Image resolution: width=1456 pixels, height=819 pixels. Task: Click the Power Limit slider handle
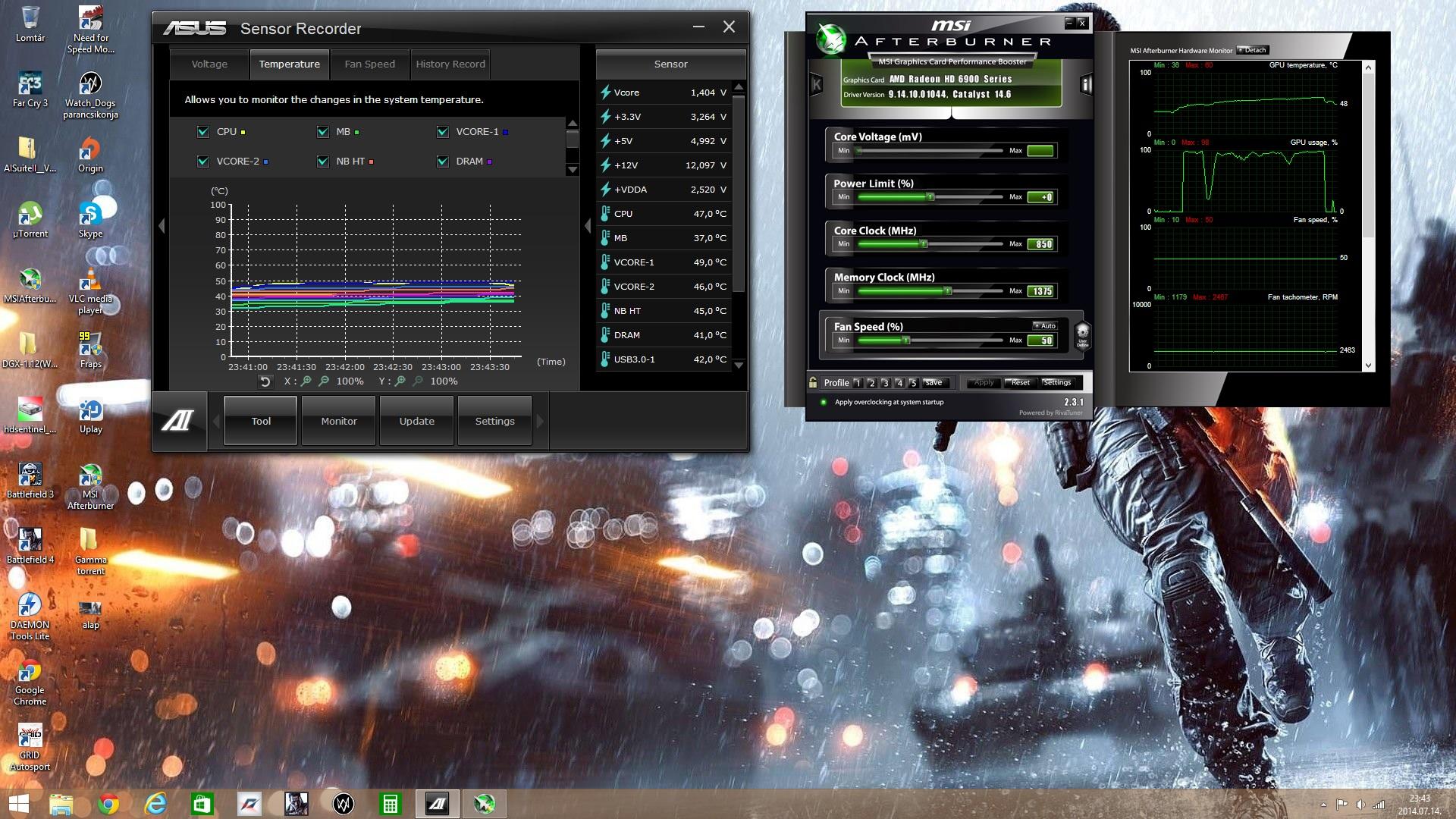(930, 197)
